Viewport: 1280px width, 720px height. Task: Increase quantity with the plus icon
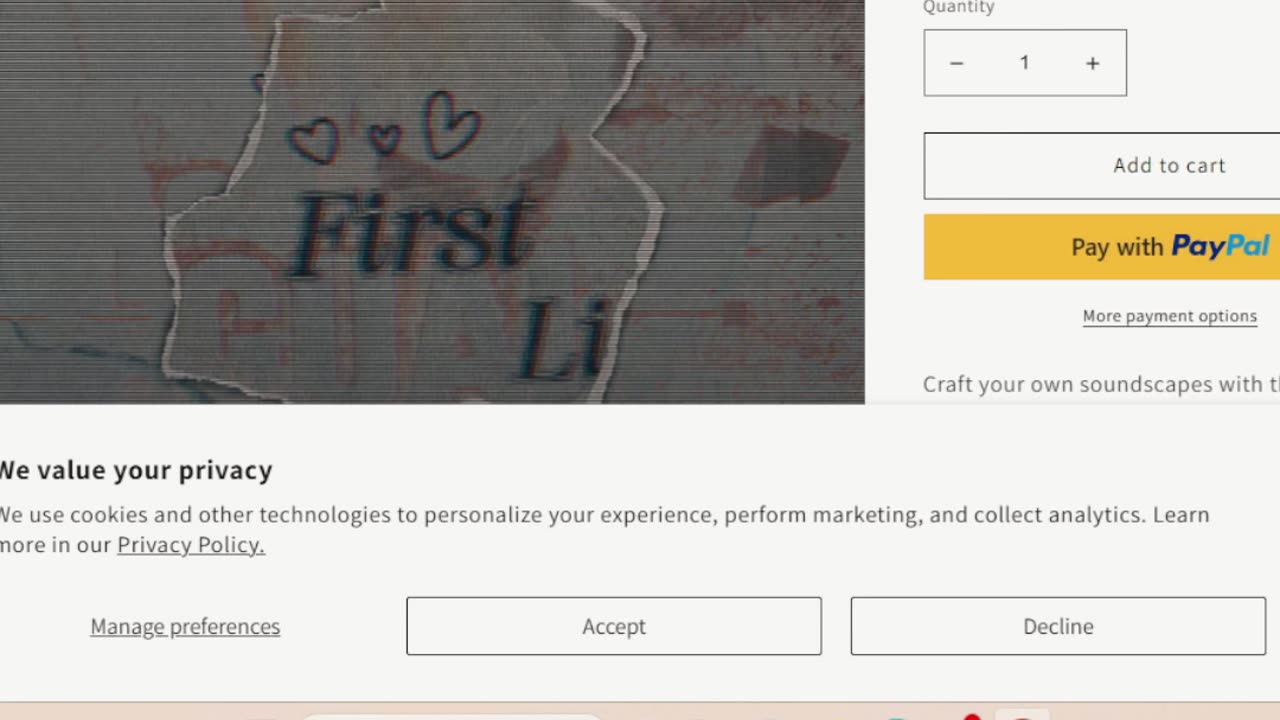(x=1092, y=63)
